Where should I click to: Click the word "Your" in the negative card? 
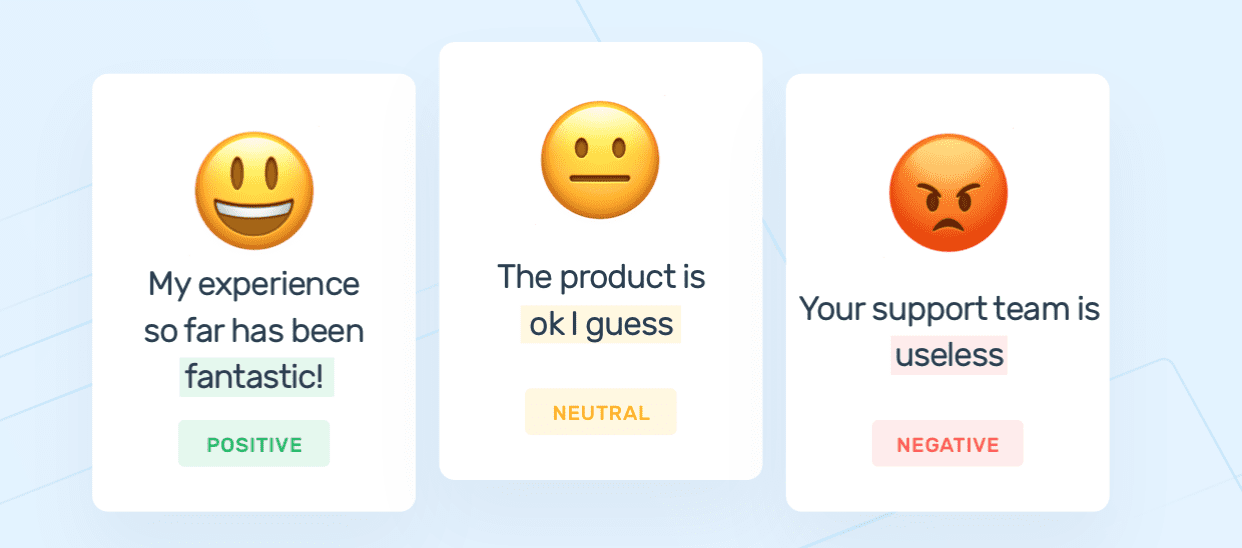coord(833,309)
